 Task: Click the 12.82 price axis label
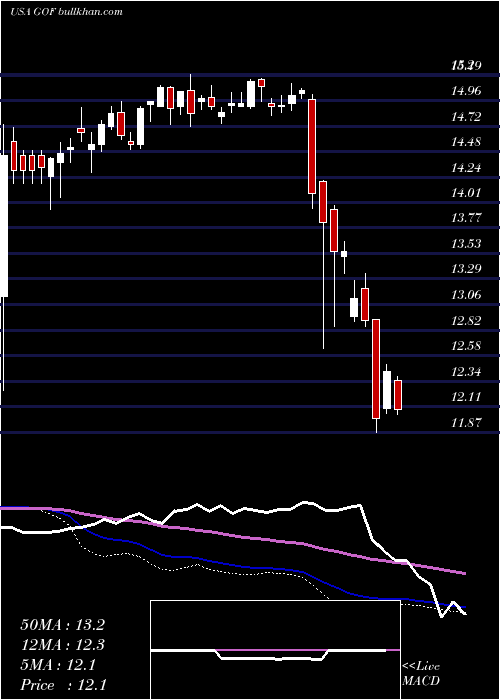[x=466, y=321]
